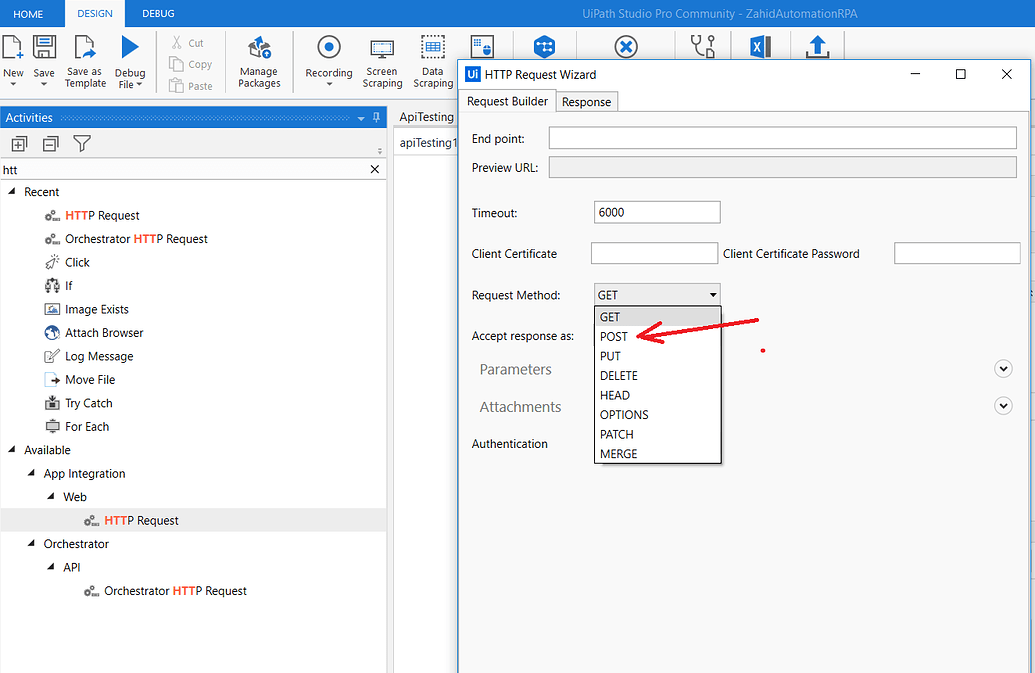The image size is (1035, 673).
Task: Publish the project using the upload icon
Action: click(820, 46)
